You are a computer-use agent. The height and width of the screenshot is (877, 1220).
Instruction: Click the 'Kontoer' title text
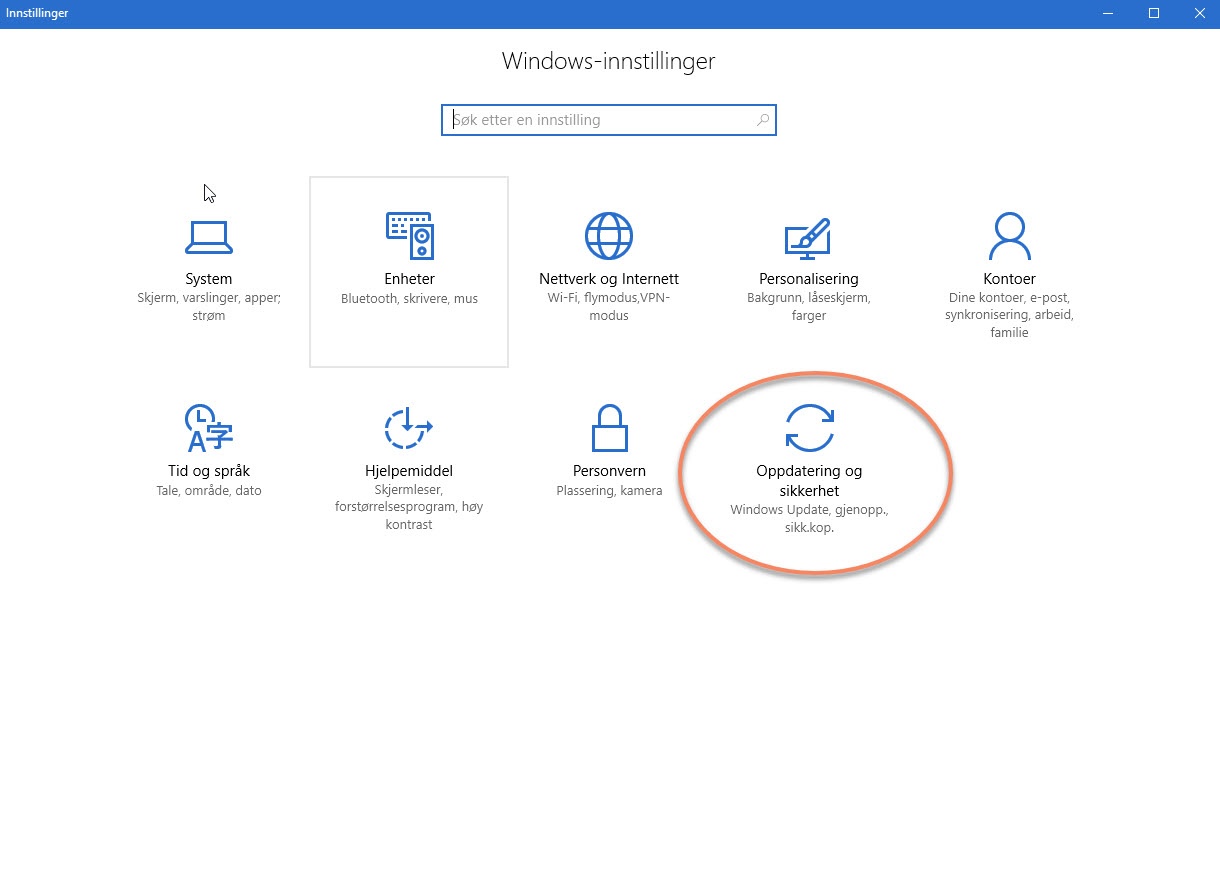pyautogui.click(x=1009, y=279)
